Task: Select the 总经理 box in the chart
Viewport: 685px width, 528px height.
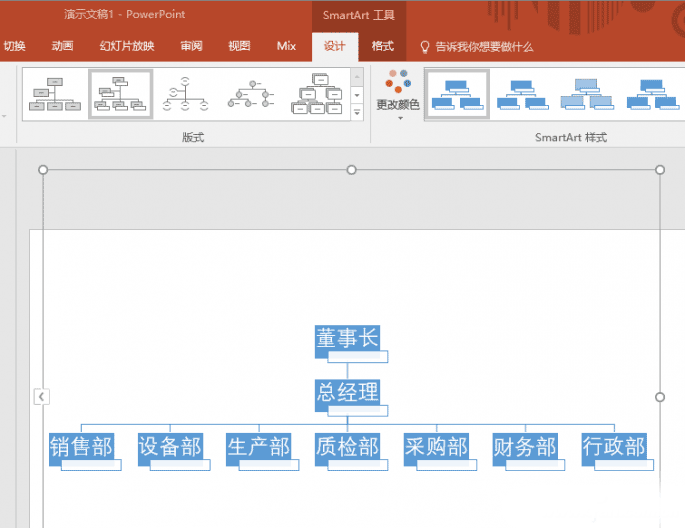Action: pyautogui.click(x=347, y=392)
